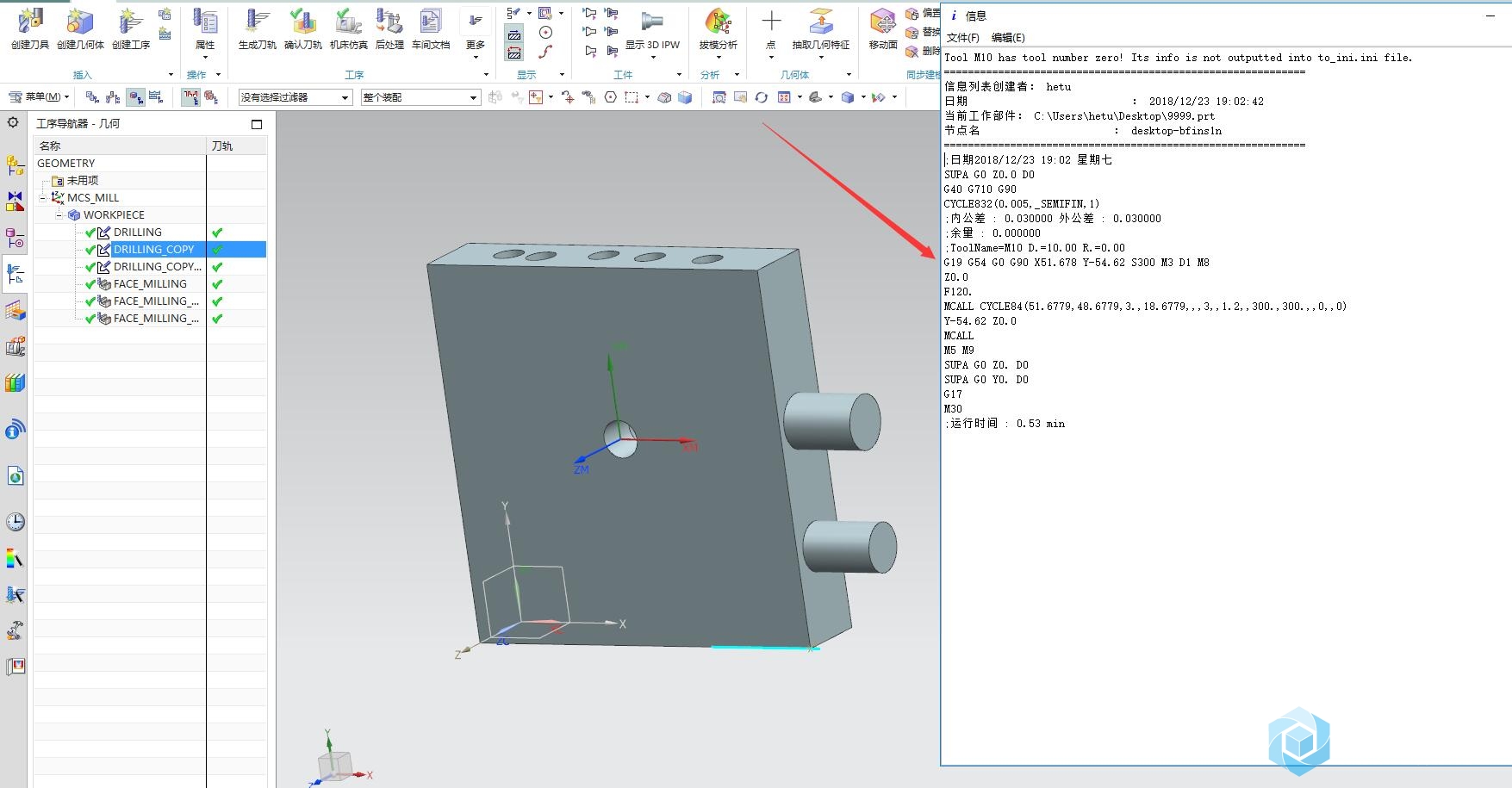The width and height of the screenshot is (1512, 788).
Task: Click the MCYCLE84 line in 信息 text
Action: click(1145, 307)
